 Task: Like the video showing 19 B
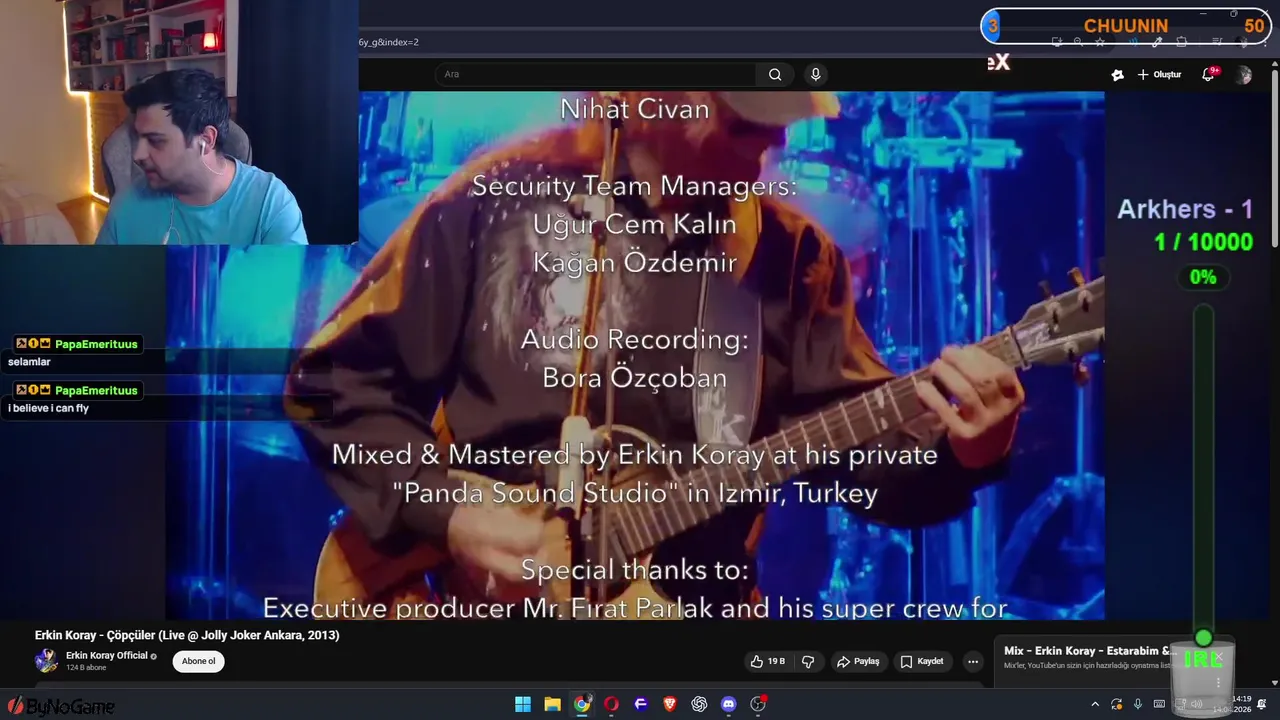pyautogui.click(x=768, y=661)
